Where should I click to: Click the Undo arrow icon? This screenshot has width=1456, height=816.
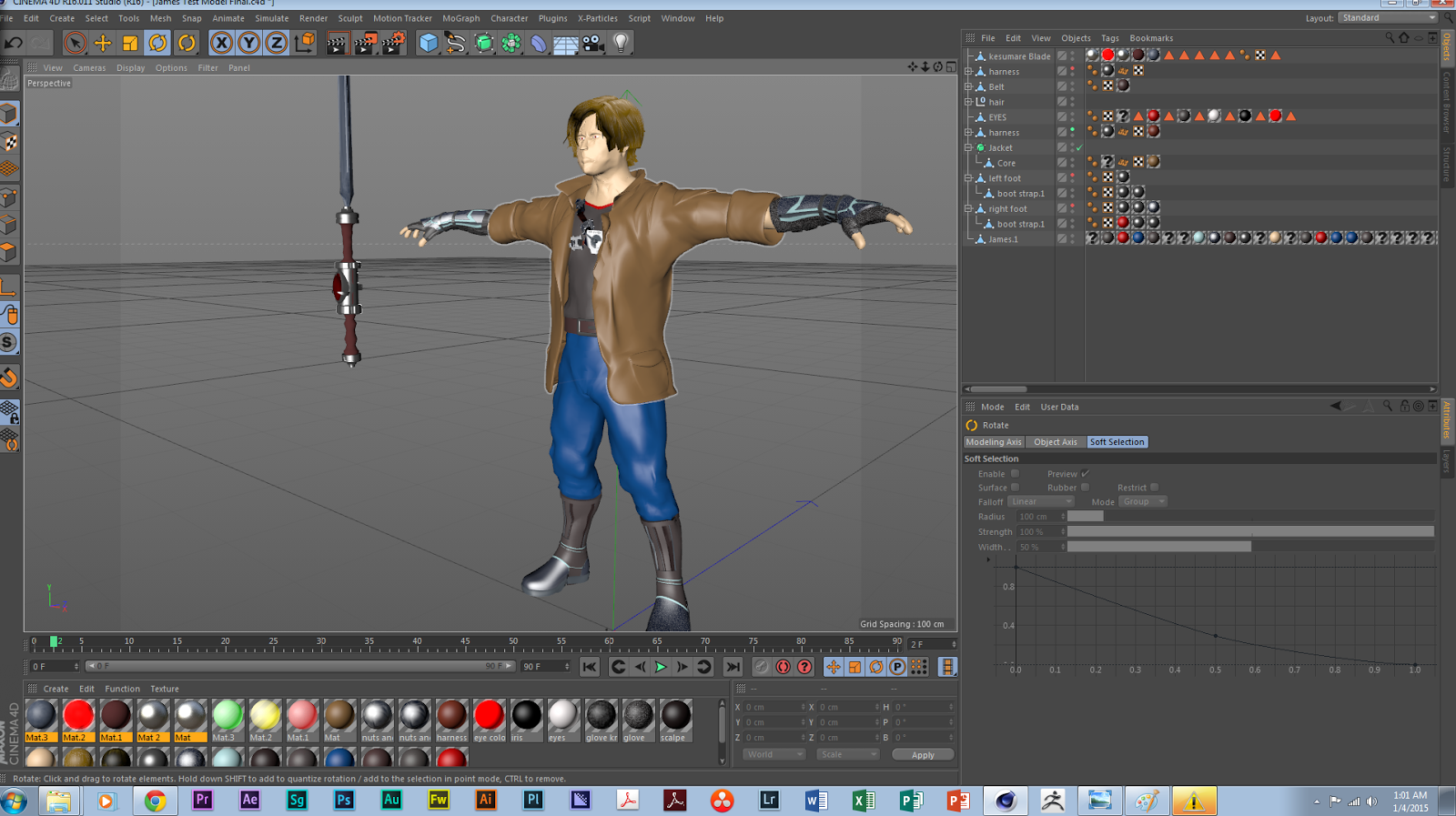pyautogui.click(x=14, y=43)
